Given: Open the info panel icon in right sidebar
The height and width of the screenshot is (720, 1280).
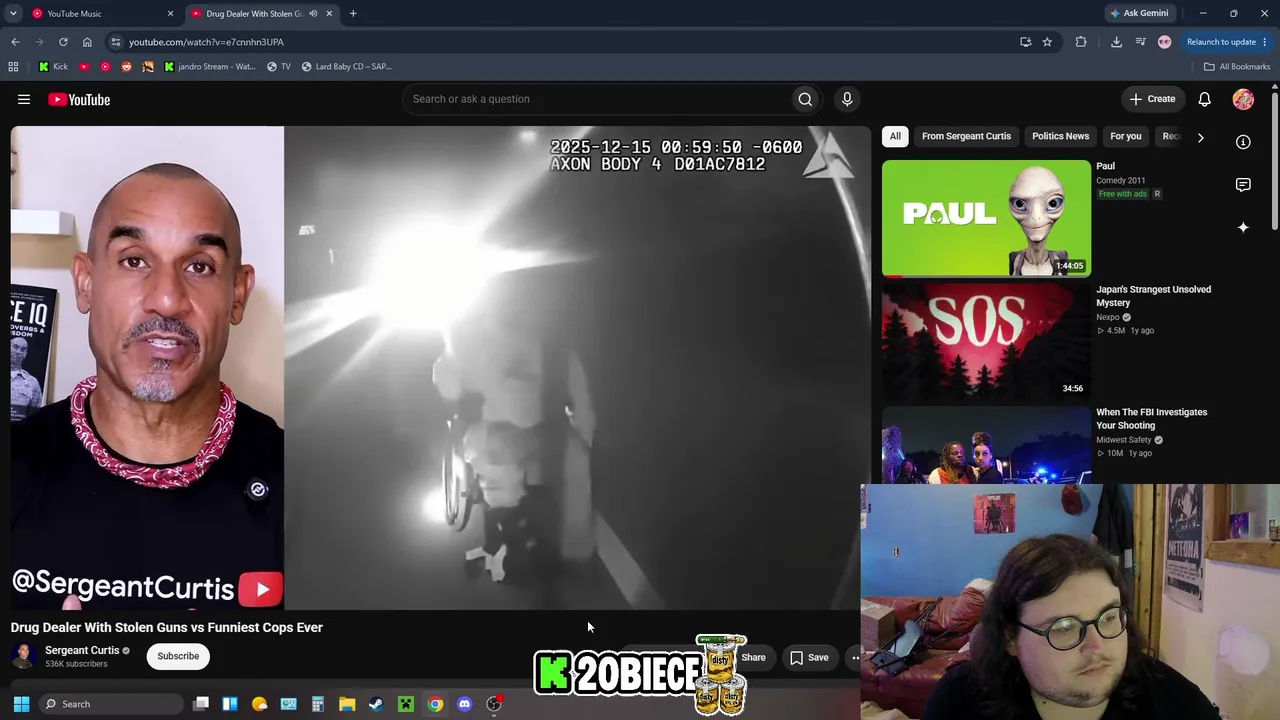Looking at the screenshot, I should click(1243, 142).
